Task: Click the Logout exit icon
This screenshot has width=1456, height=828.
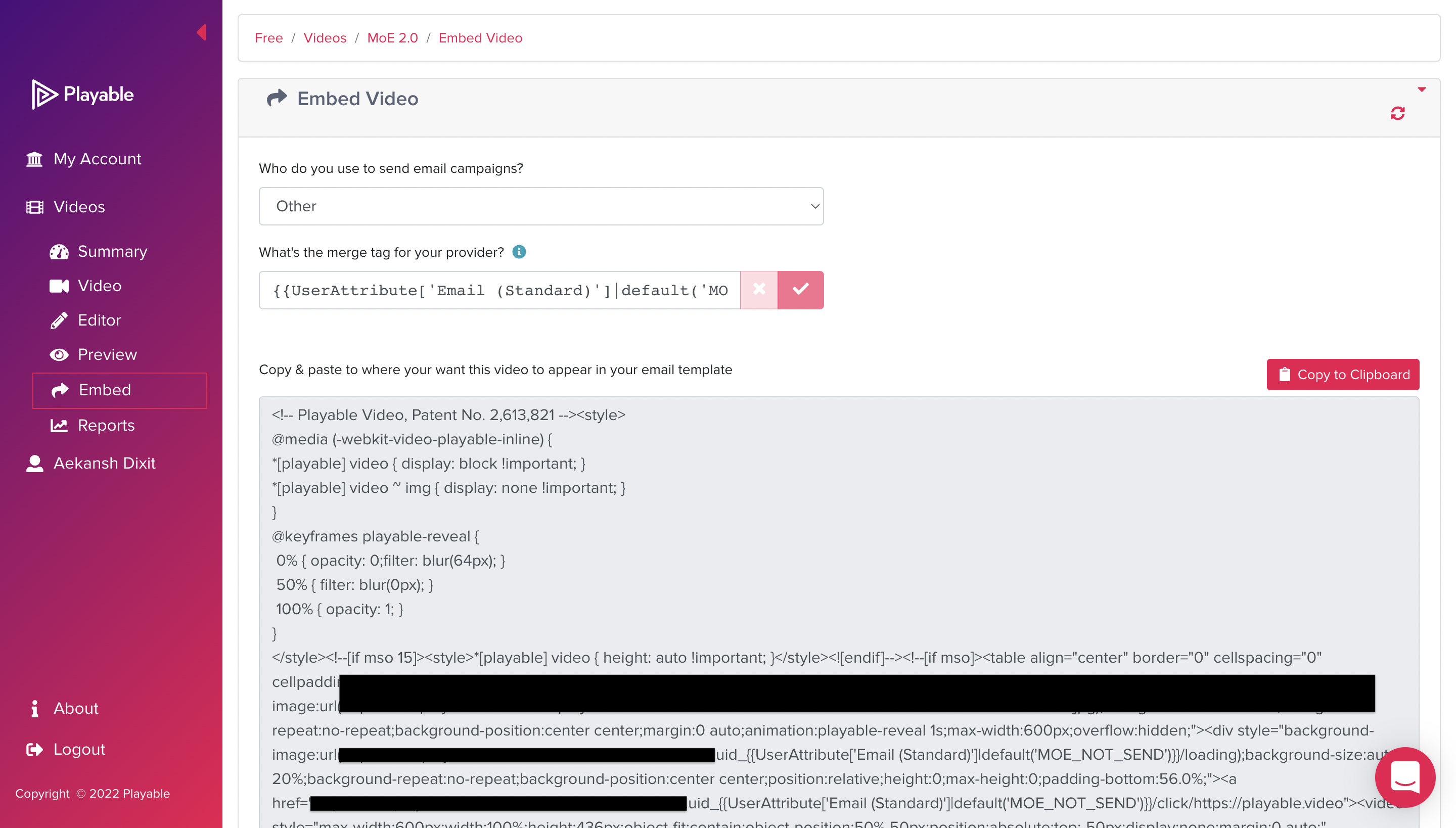Action: tap(35, 750)
